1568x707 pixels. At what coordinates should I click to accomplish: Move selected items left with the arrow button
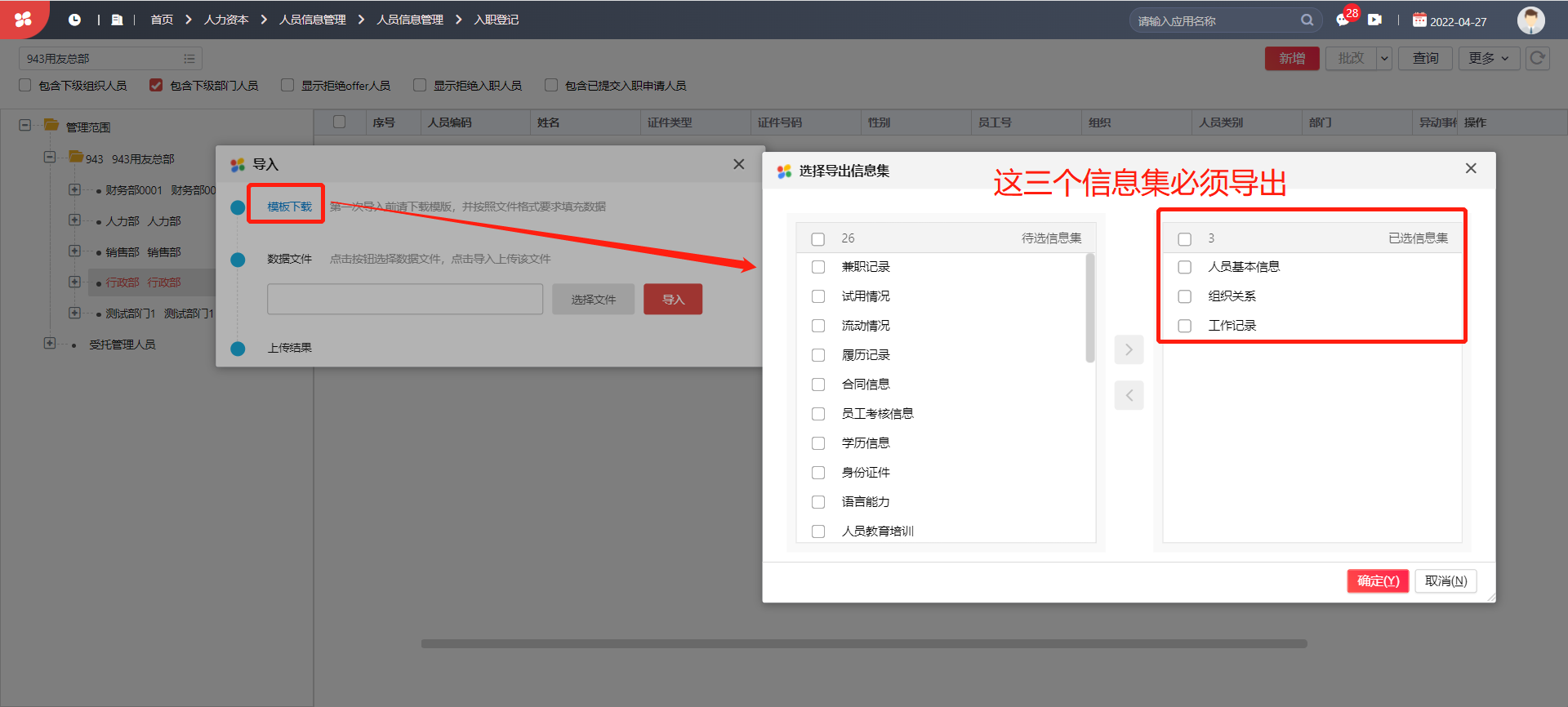coord(1129,396)
